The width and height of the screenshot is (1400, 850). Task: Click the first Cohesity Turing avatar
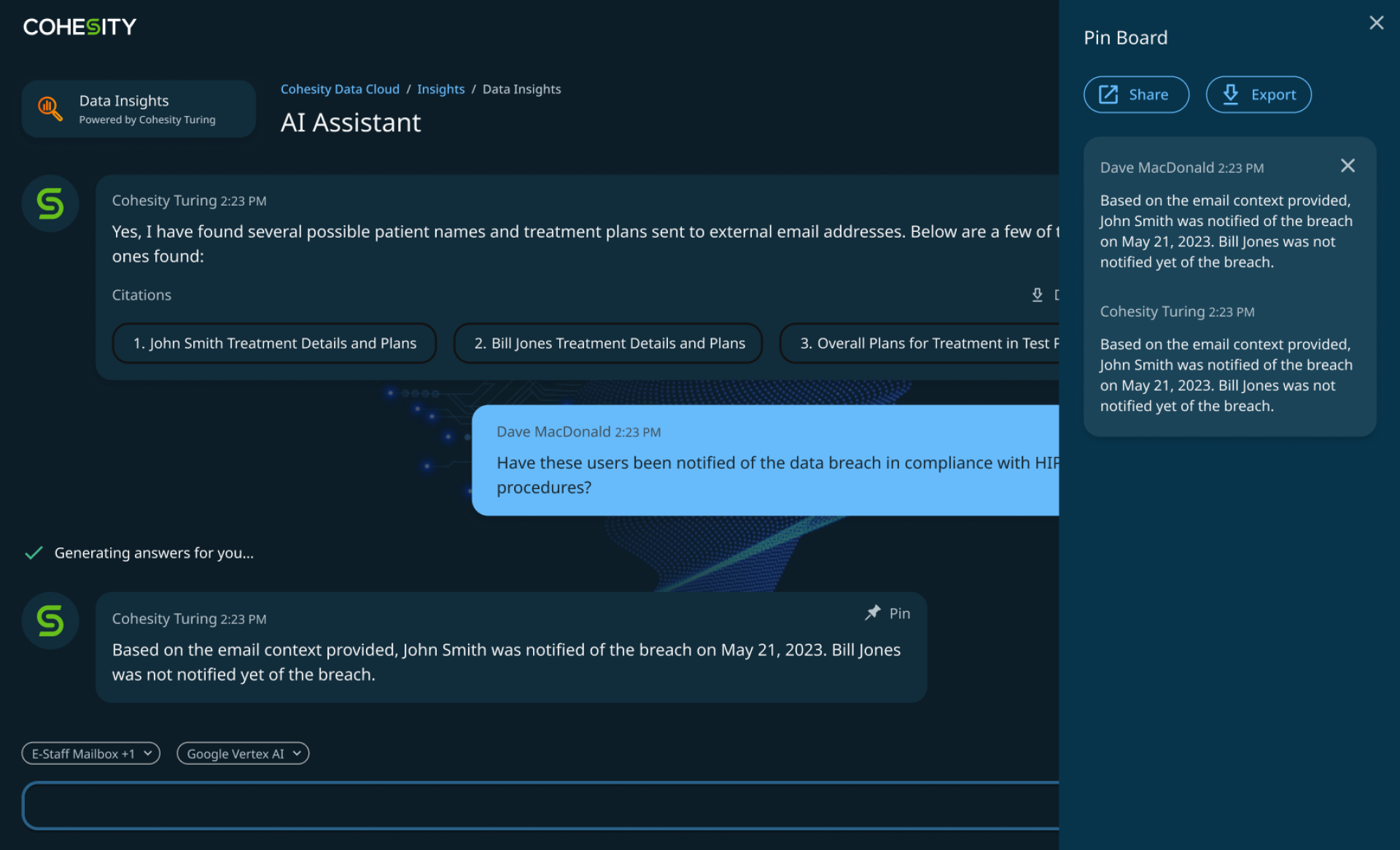(50, 203)
